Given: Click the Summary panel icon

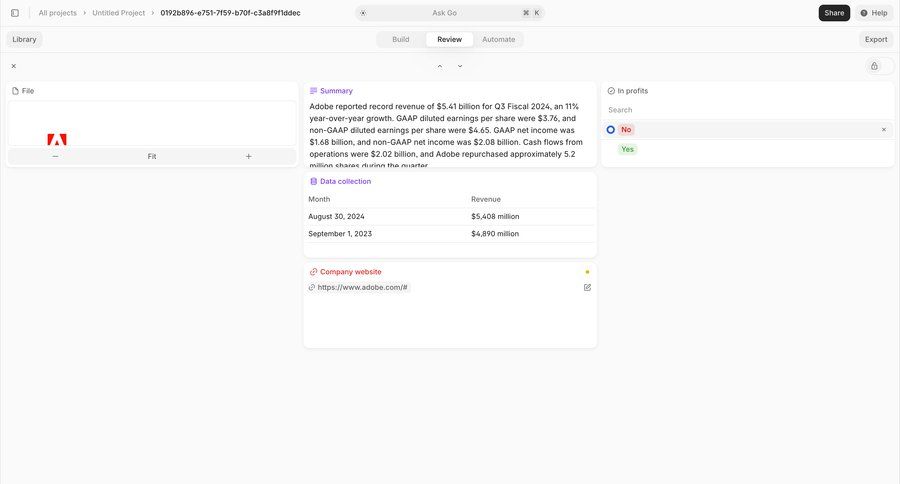Looking at the screenshot, I should [313, 91].
